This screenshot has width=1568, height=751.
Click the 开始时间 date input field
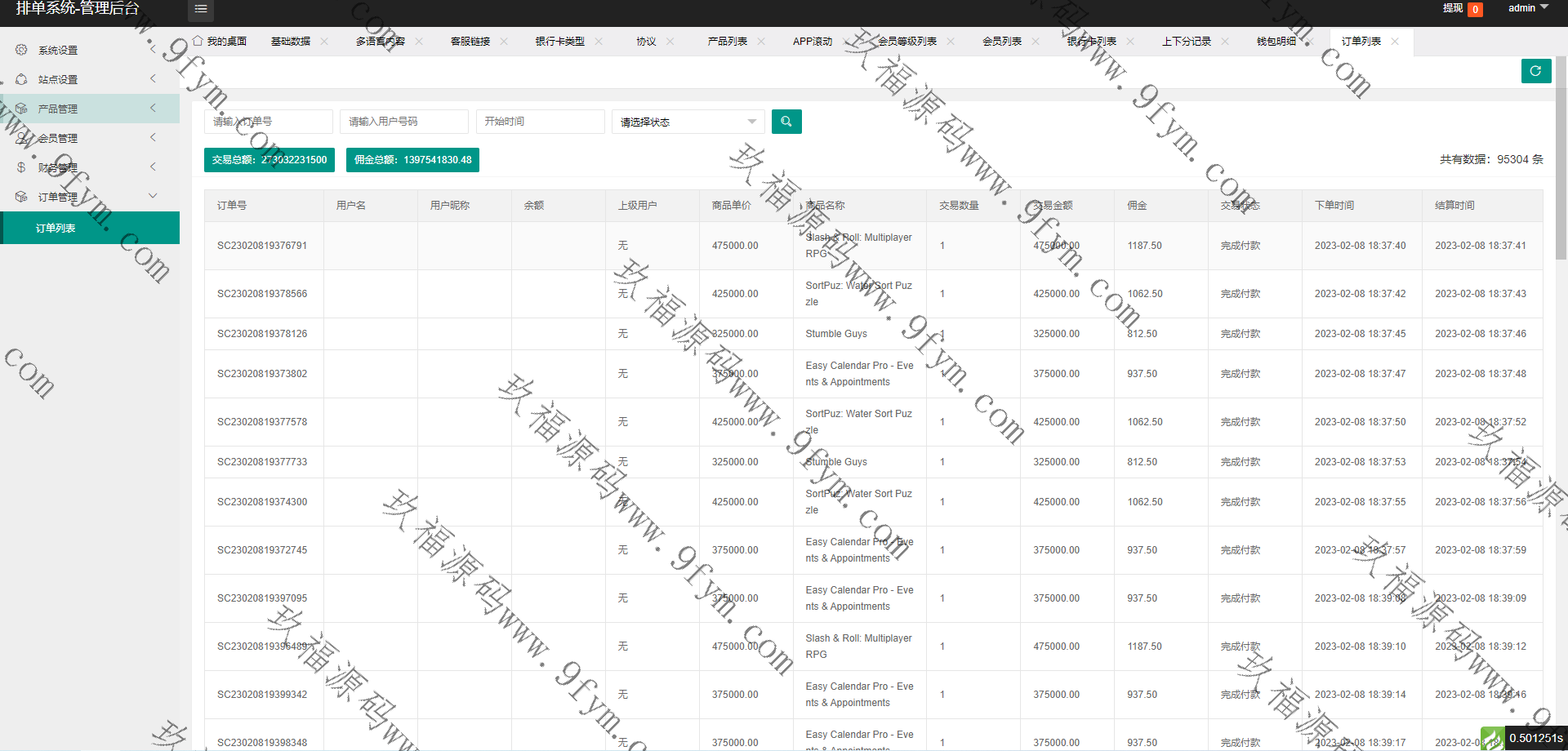[539, 122]
